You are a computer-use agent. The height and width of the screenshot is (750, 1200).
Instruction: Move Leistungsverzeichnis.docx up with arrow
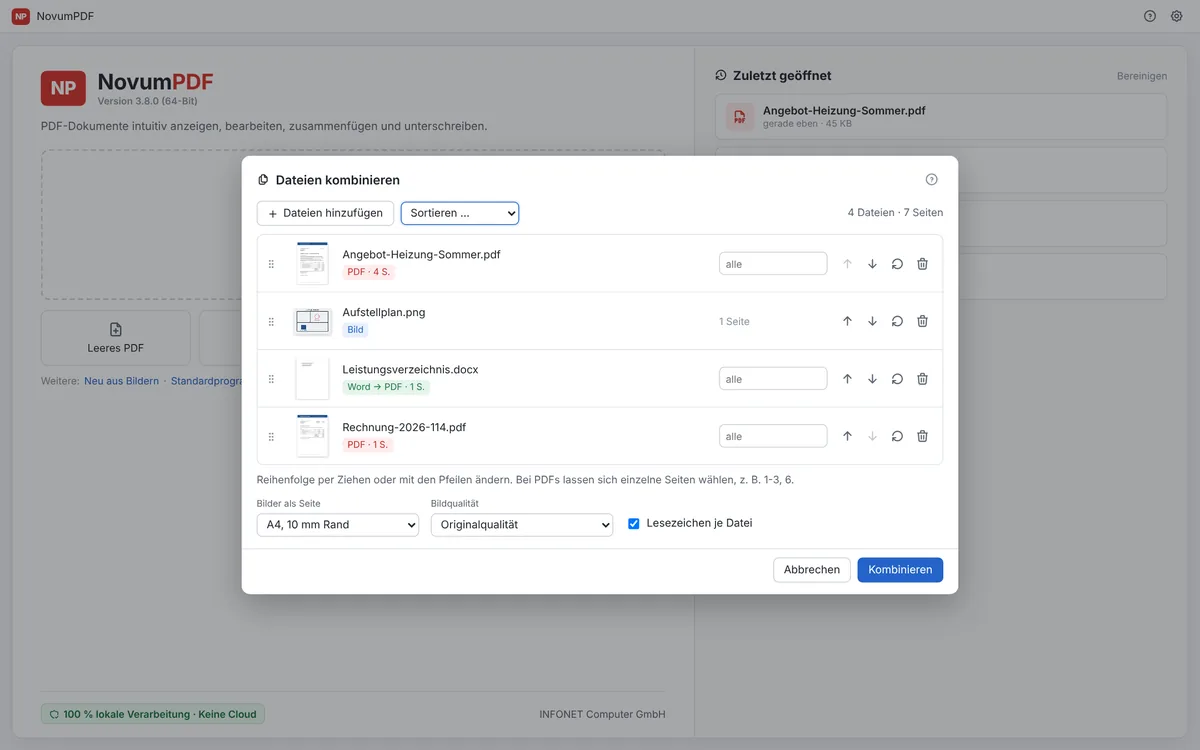(x=847, y=379)
